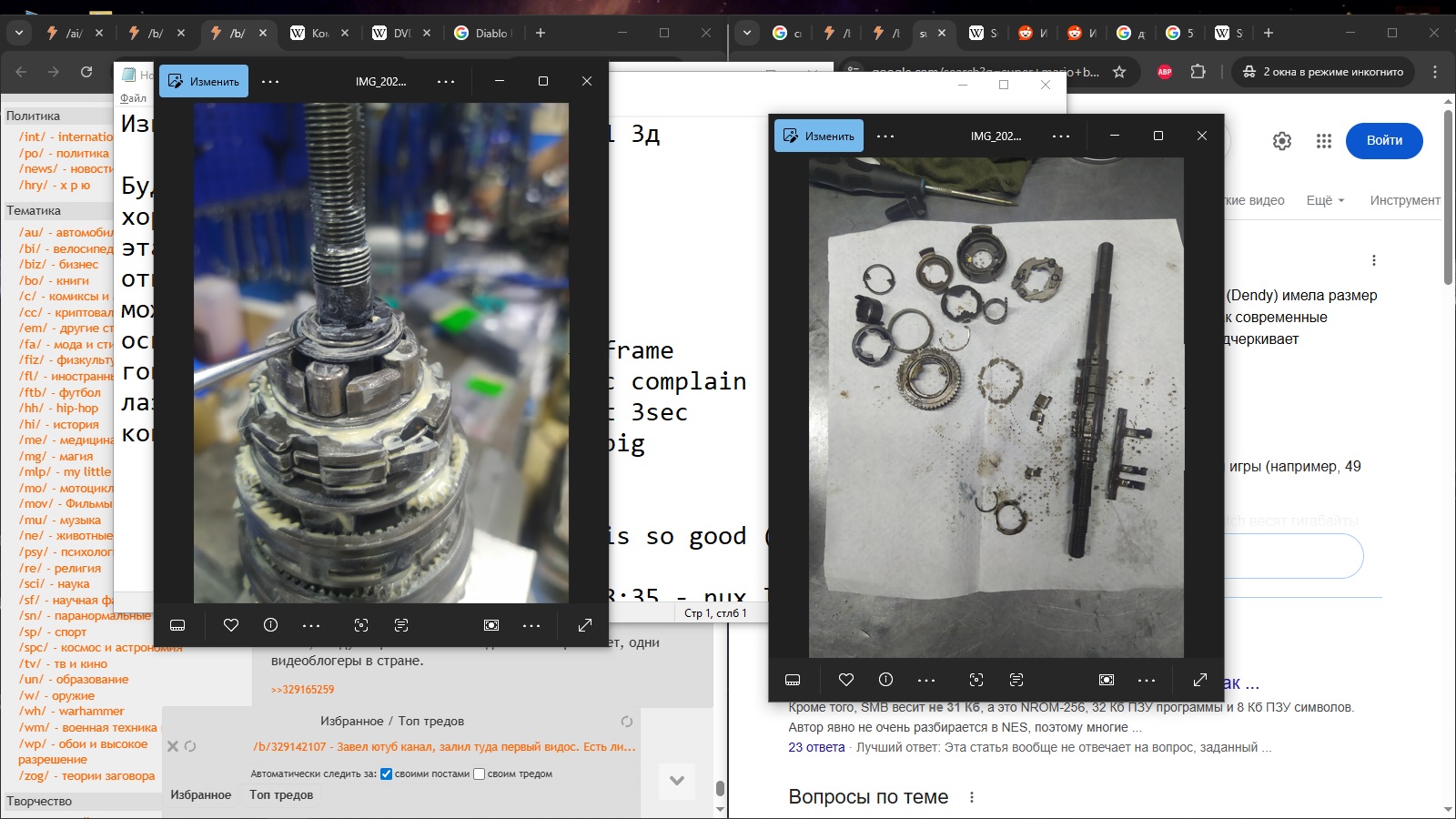The image size is (1456, 819).
Task: Open tab search arrow beside the /ai/ tab
Action: [x=19, y=33]
